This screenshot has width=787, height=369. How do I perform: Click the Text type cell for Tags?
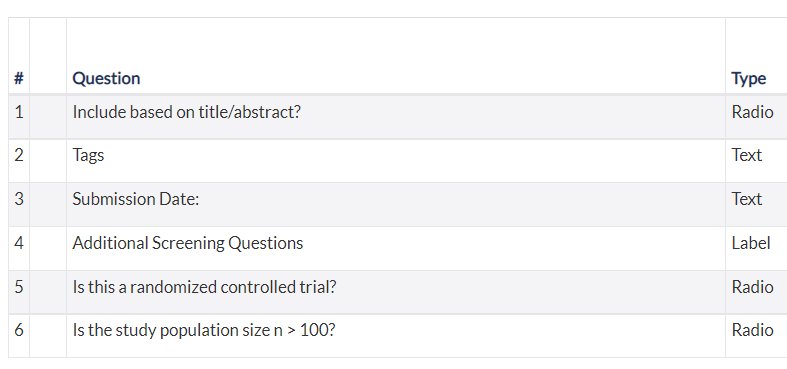747,155
